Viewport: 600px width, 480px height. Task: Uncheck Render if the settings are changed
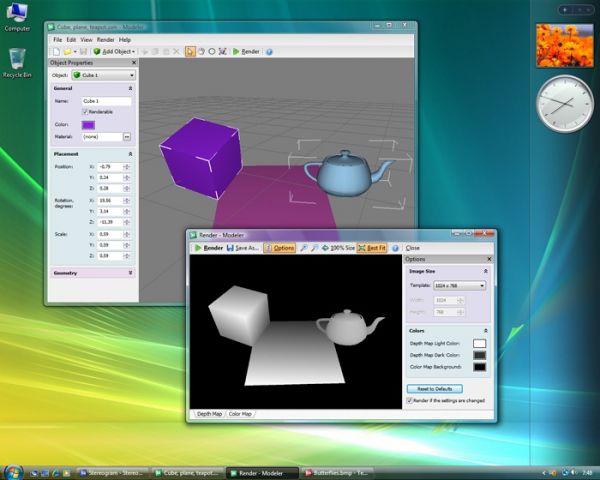click(410, 400)
